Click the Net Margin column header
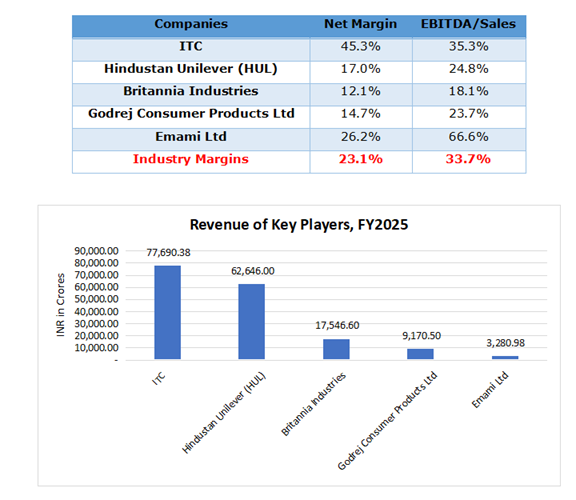The height and width of the screenshot is (500, 576). click(x=360, y=24)
